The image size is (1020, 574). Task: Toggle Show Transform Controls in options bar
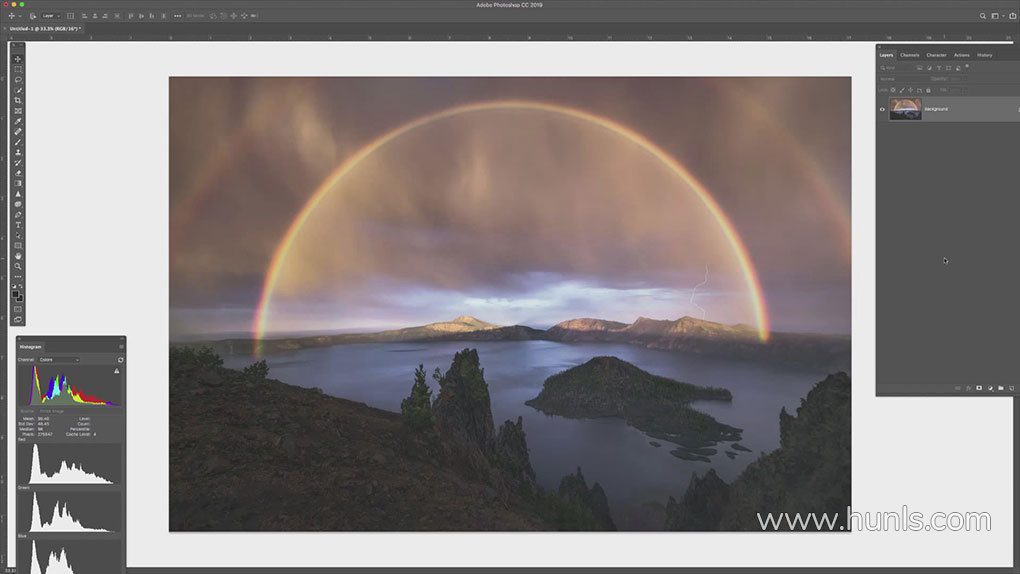tap(70, 16)
